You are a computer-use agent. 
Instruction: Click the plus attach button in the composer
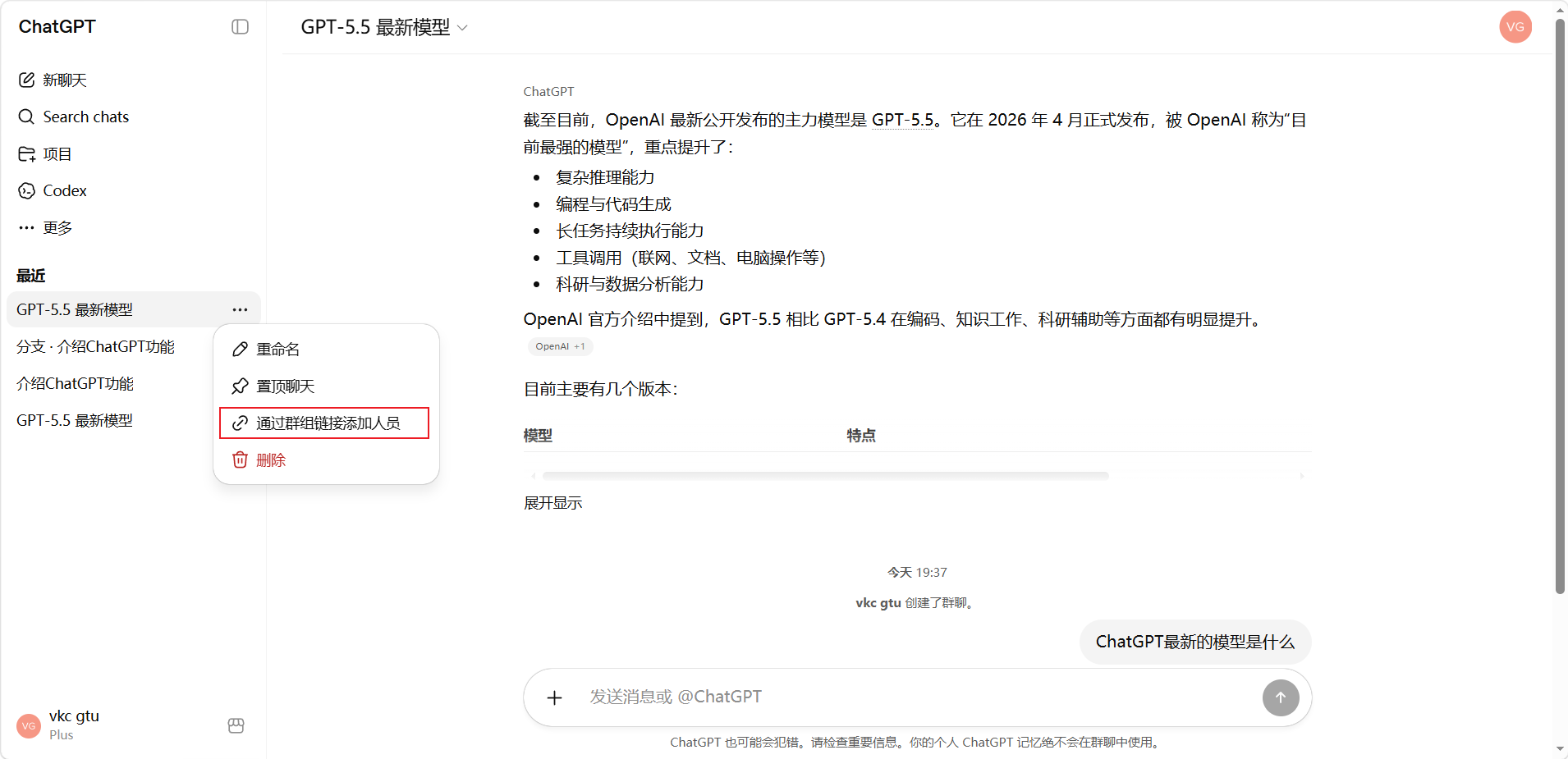pyautogui.click(x=555, y=697)
